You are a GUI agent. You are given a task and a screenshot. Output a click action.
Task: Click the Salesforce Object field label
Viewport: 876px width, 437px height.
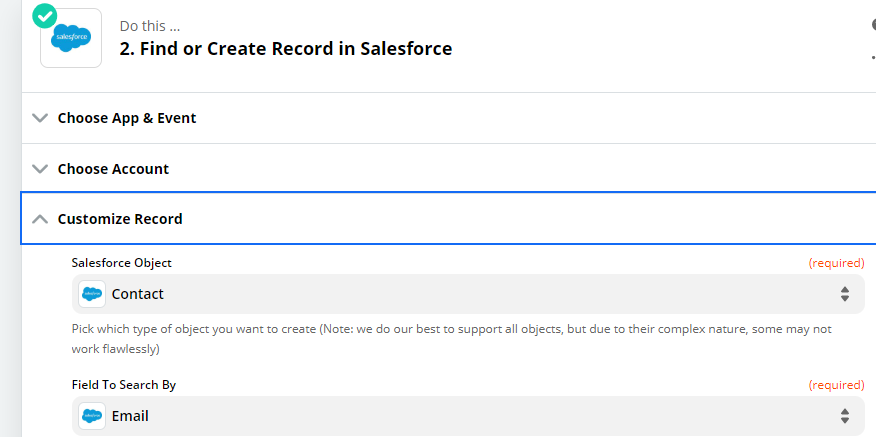pos(122,263)
